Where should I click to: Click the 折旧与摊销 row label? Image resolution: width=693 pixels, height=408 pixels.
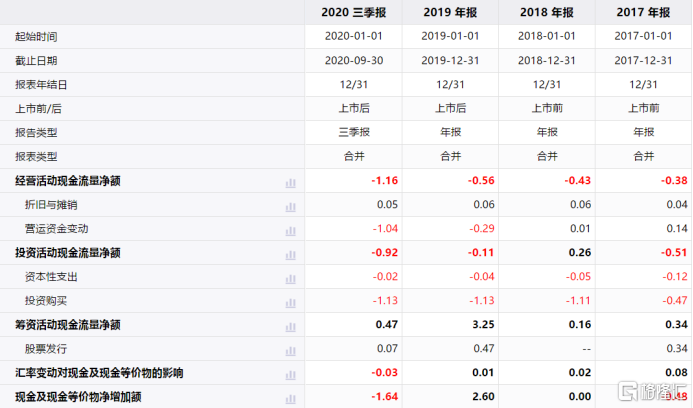coord(51,205)
